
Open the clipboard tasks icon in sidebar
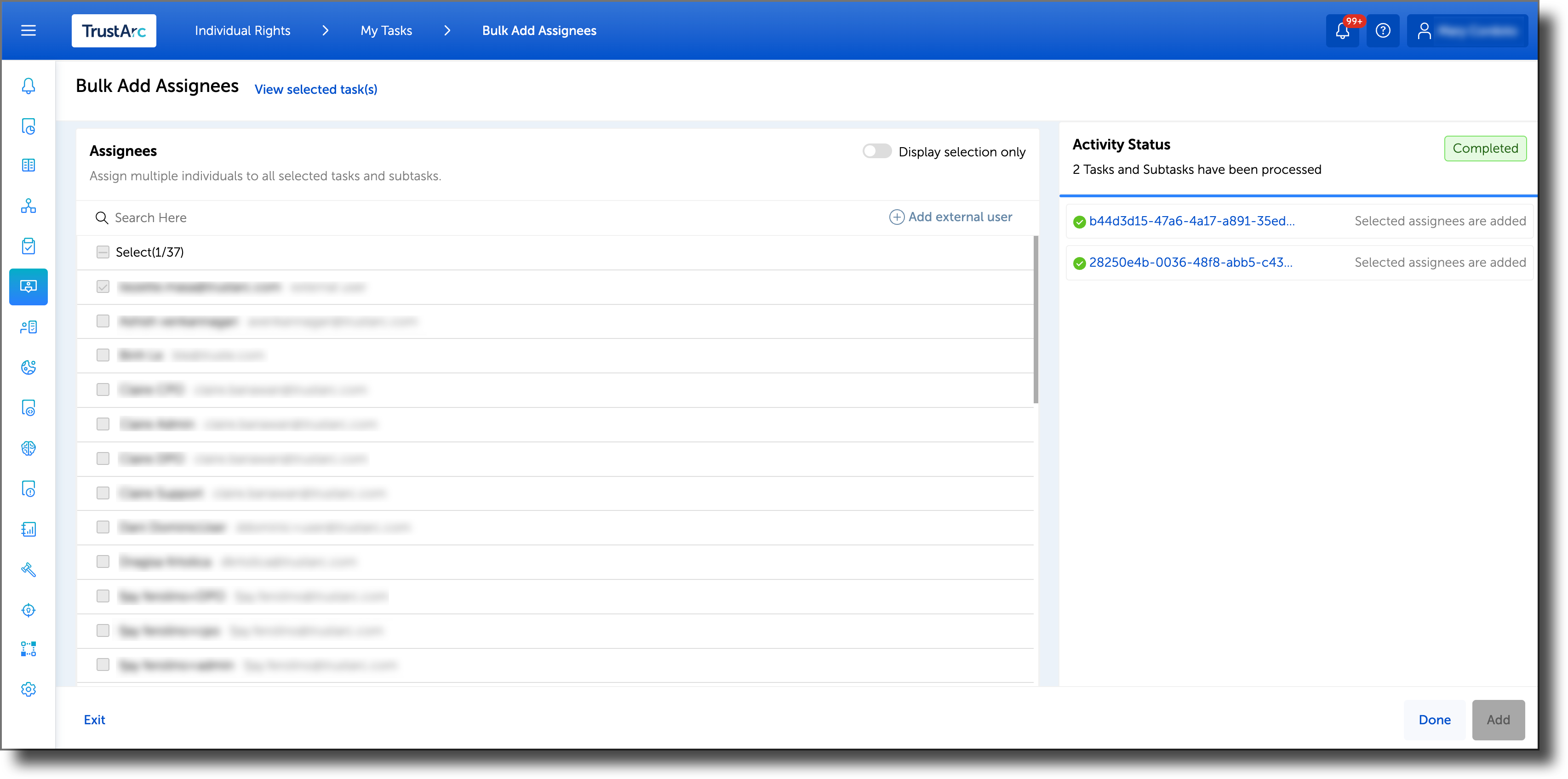[28, 246]
